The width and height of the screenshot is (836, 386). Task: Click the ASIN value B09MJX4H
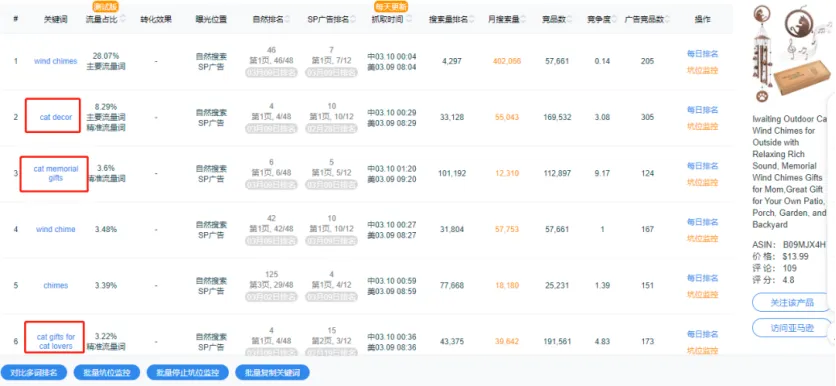click(805, 245)
